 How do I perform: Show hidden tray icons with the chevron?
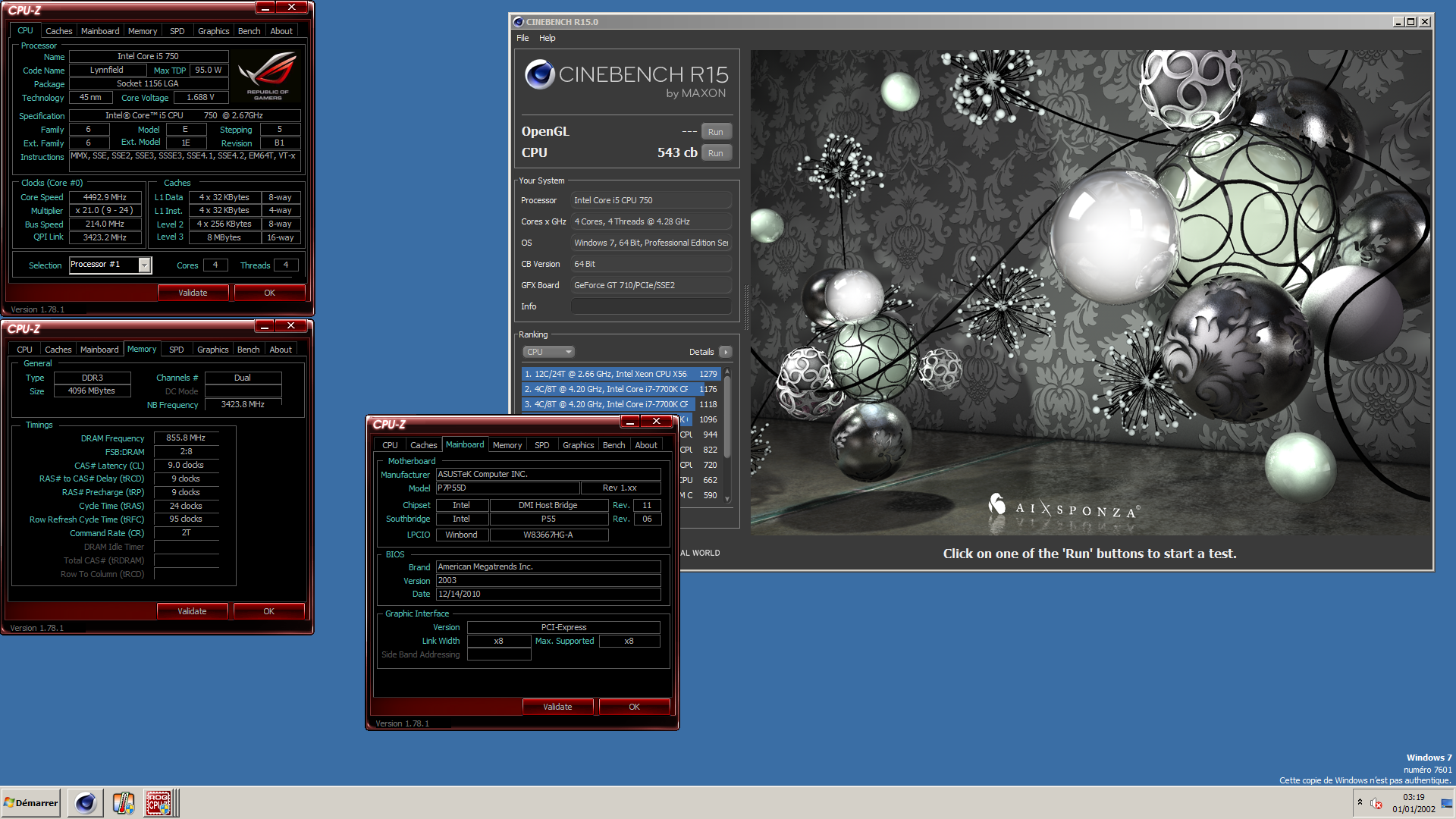coord(1360,802)
